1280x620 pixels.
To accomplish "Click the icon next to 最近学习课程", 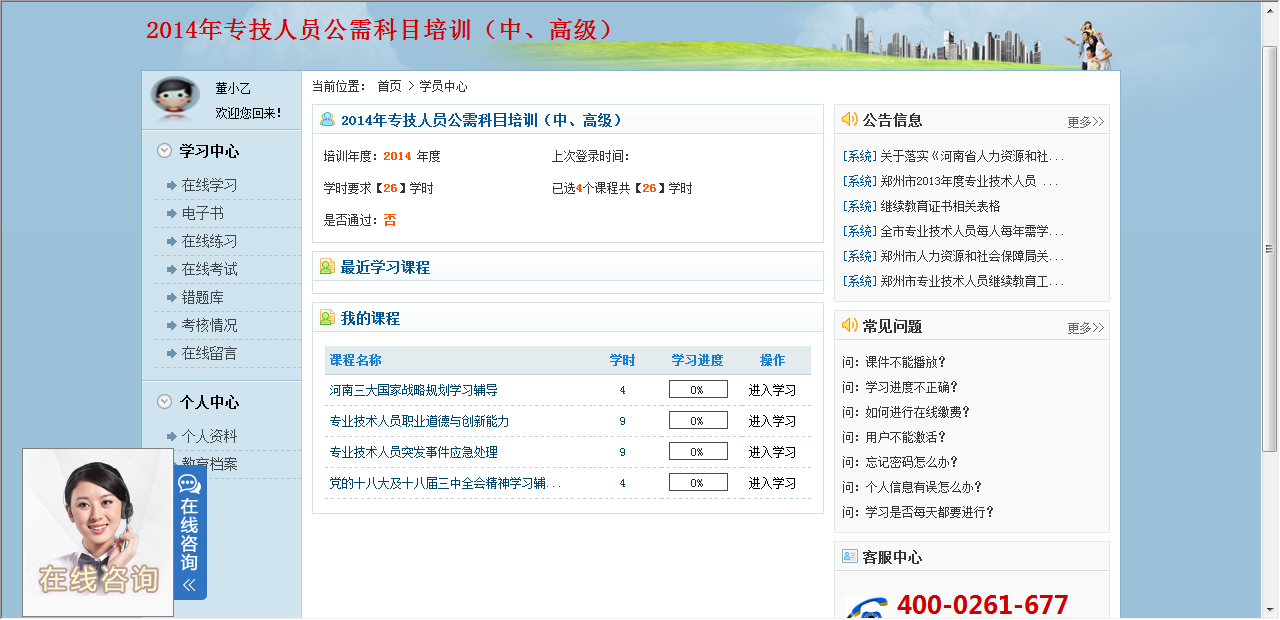I will tap(327, 267).
